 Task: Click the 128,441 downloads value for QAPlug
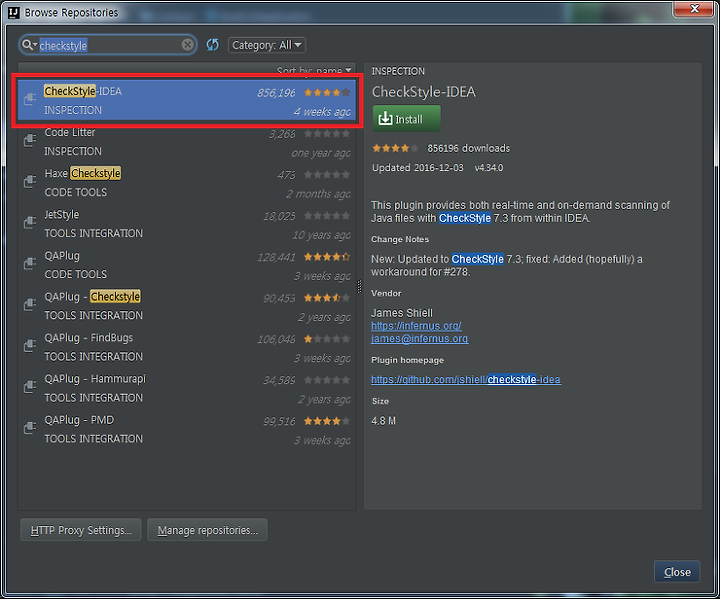[276, 257]
